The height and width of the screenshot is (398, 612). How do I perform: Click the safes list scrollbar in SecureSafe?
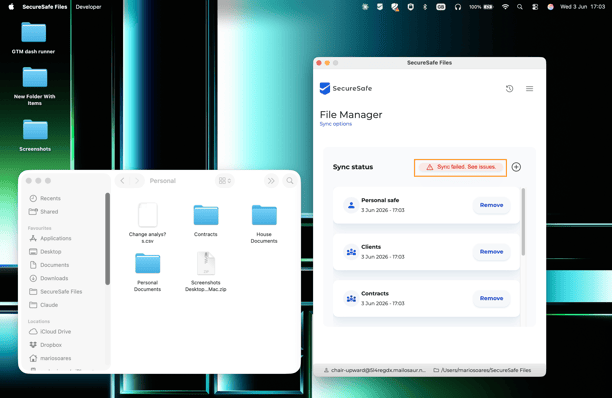523,222
